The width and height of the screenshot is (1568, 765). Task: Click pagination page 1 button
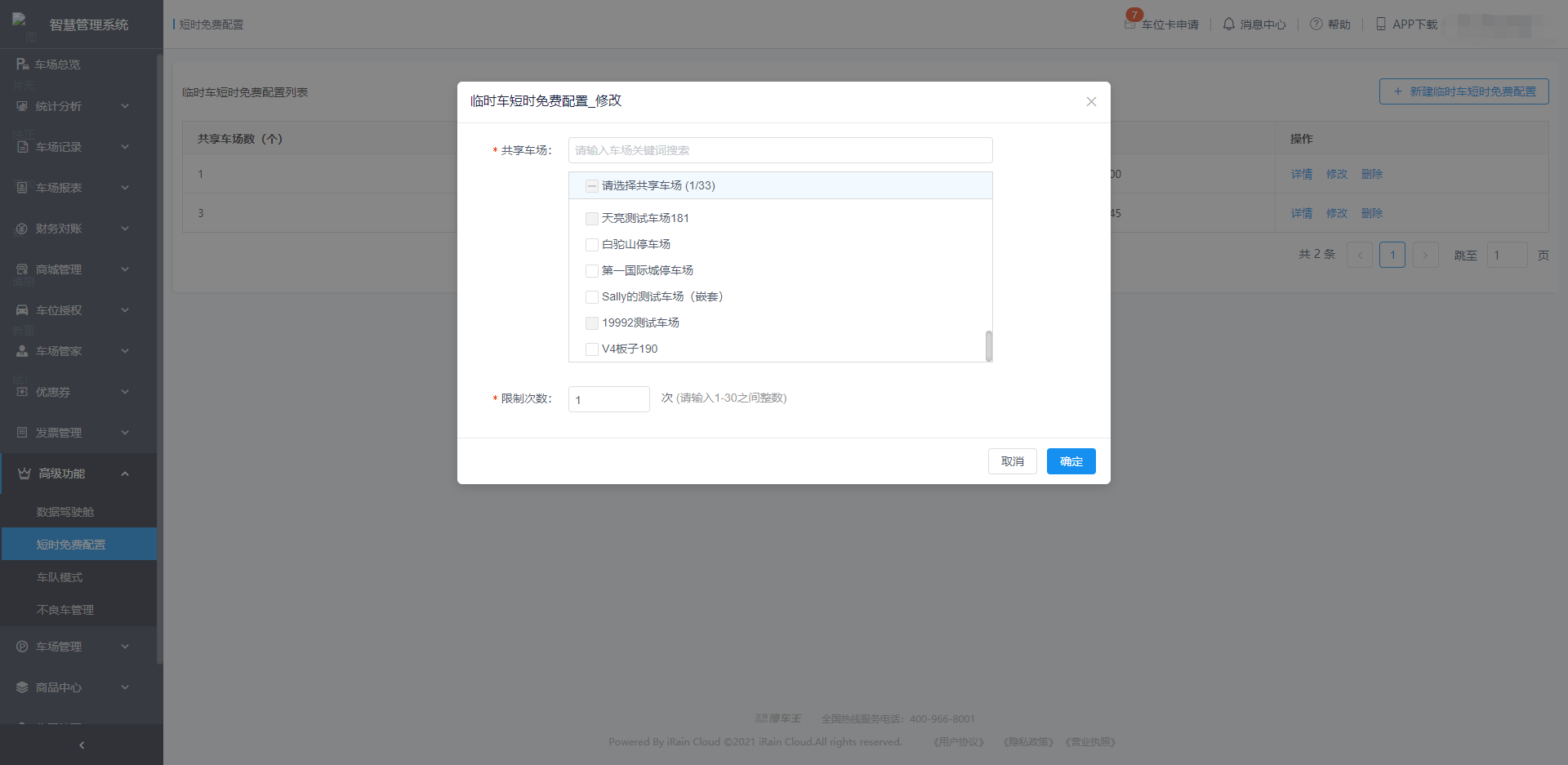[1392, 255]
